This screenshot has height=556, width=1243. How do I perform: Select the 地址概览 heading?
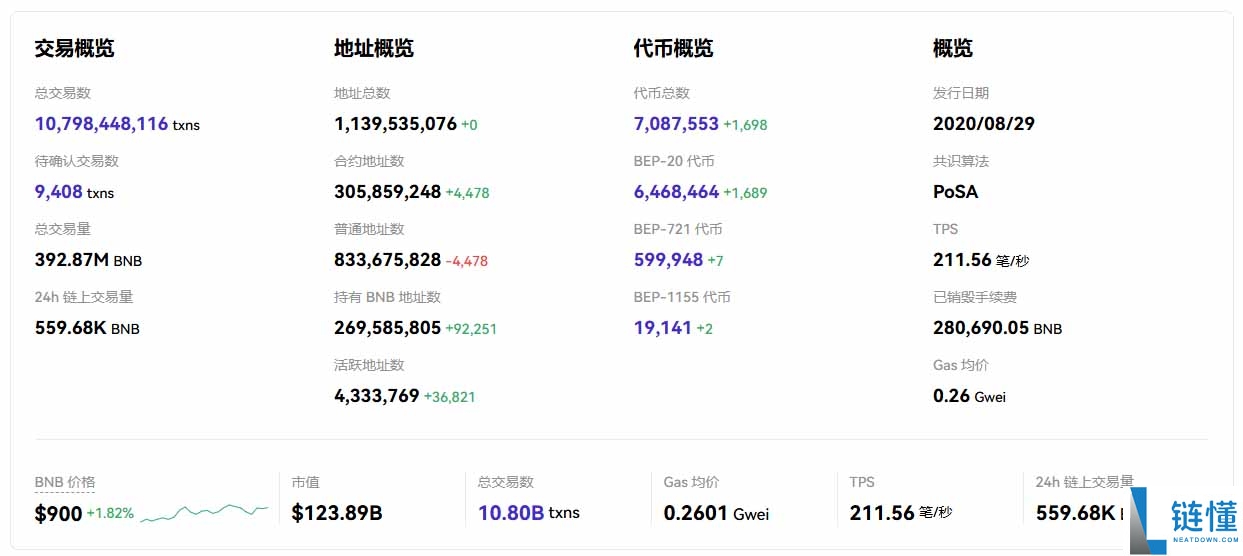pos(374,48)
